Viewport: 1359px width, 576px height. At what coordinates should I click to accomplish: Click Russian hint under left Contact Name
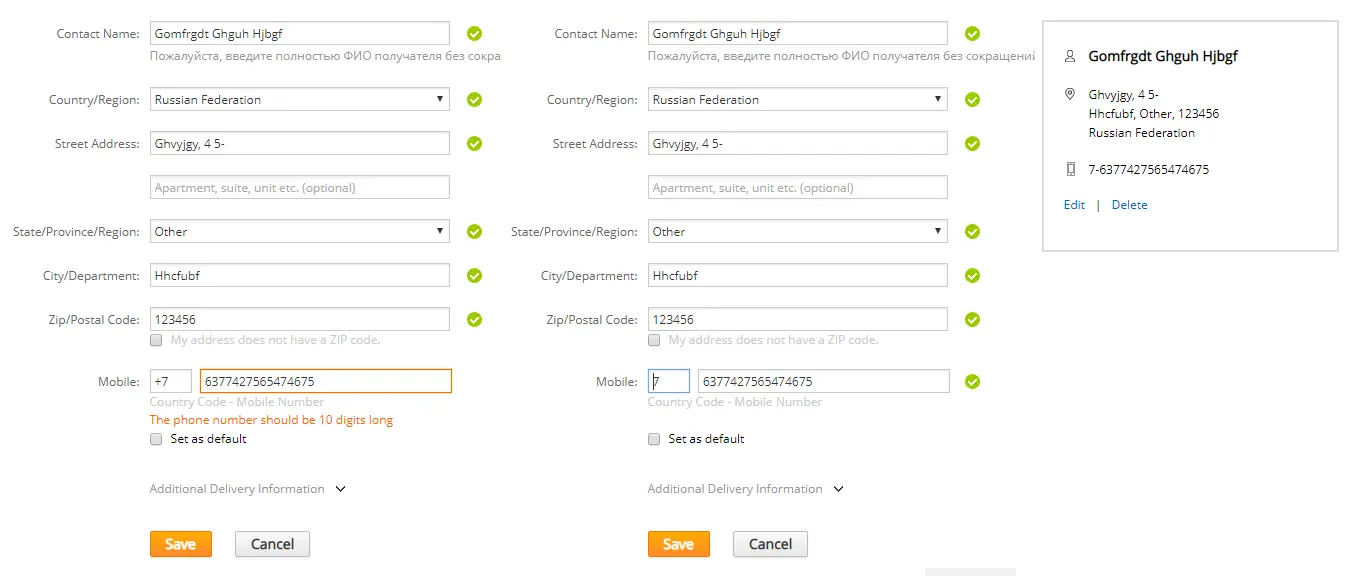click(x=325, y=56)
